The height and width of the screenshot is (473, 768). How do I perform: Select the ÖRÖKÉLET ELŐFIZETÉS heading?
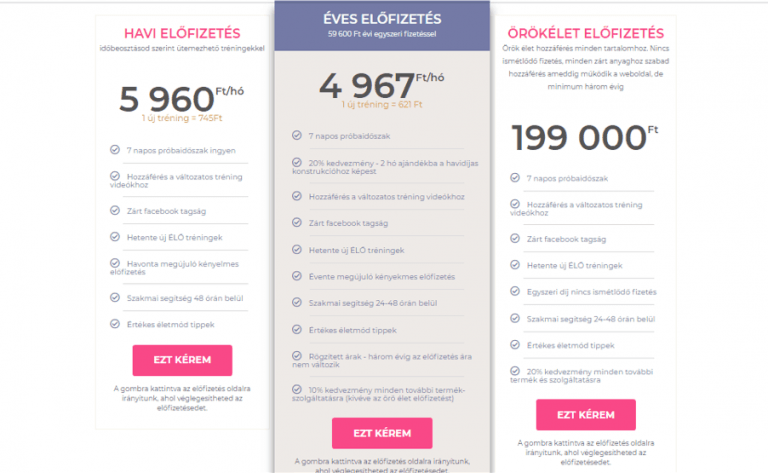(586, 33)
